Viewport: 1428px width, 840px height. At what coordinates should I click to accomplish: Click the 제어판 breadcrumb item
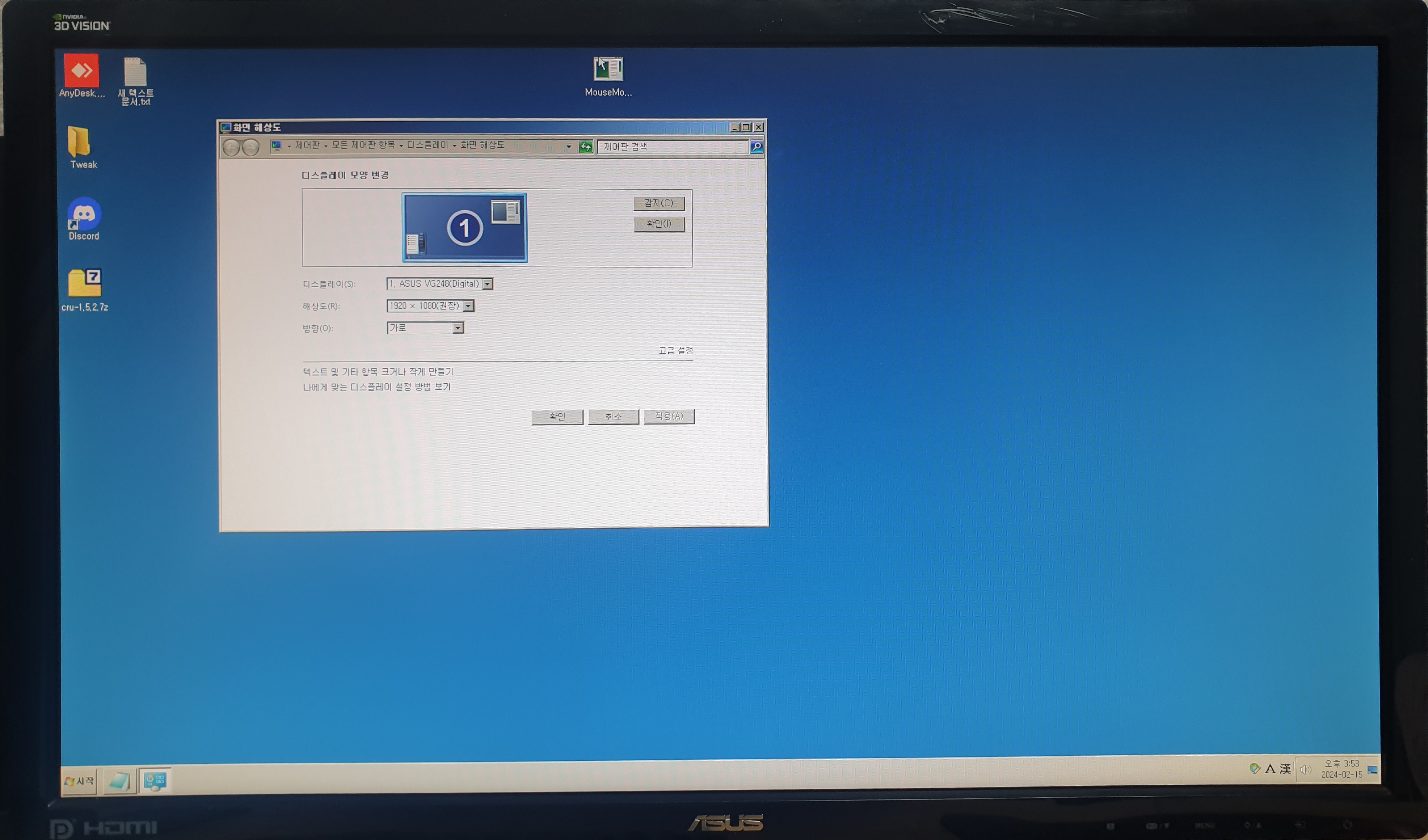(x=307, y=145)
